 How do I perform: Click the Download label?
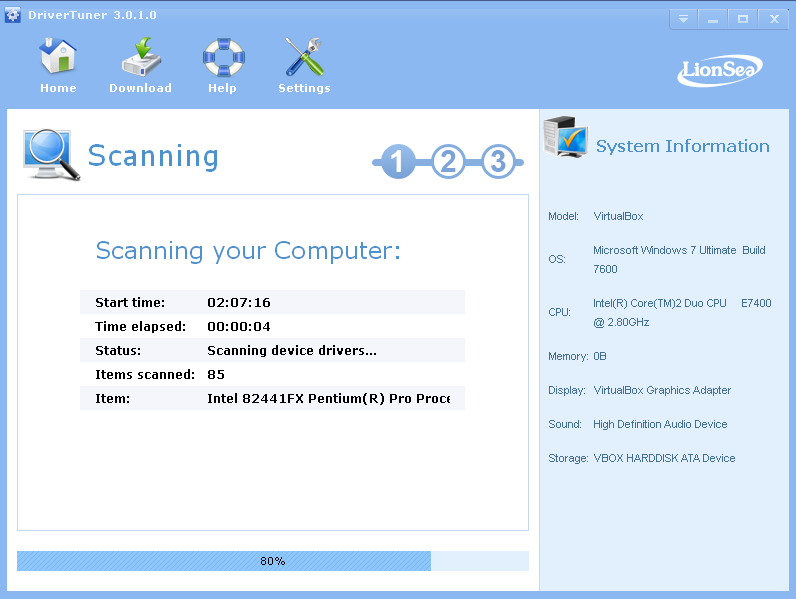pos(141,88)
